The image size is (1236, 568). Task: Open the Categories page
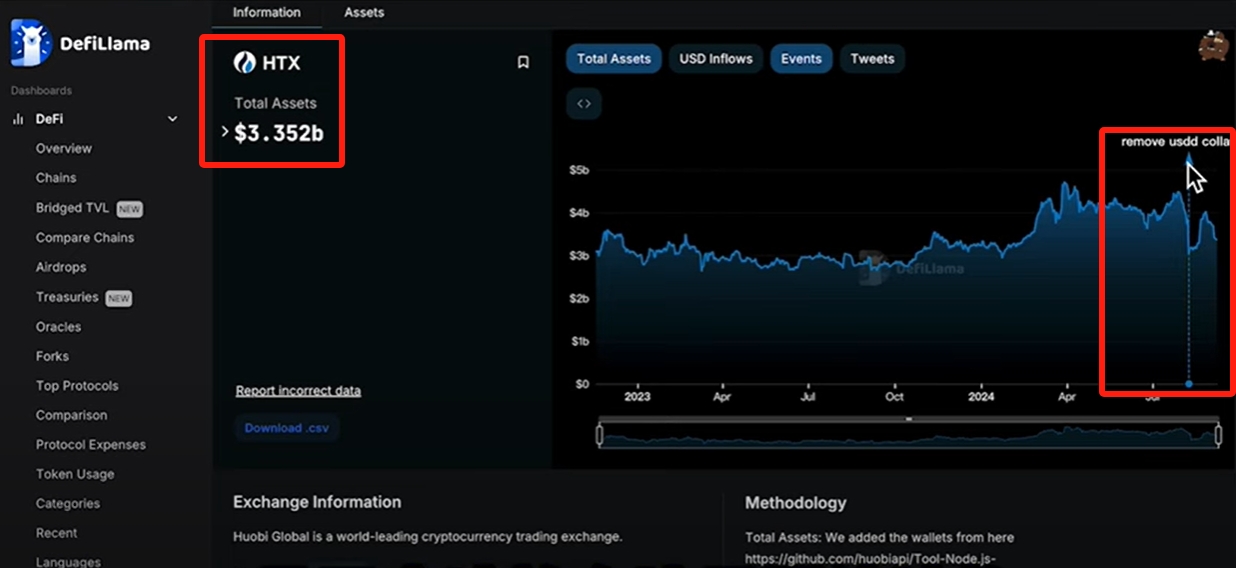68,504
